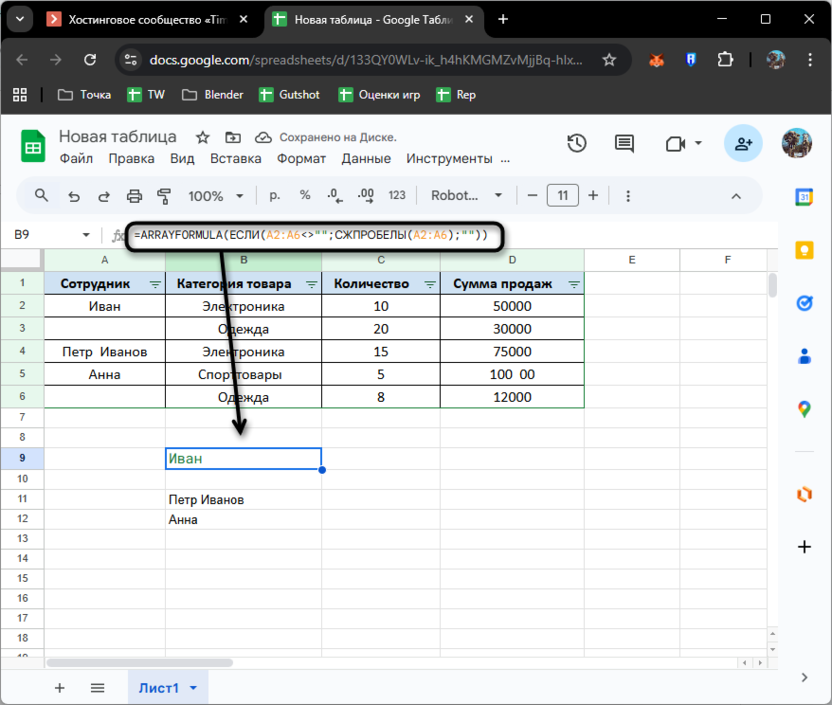This screenshot has height=705, width=832.
Task: Open the Вставка menu
Action: pos(235,158)
